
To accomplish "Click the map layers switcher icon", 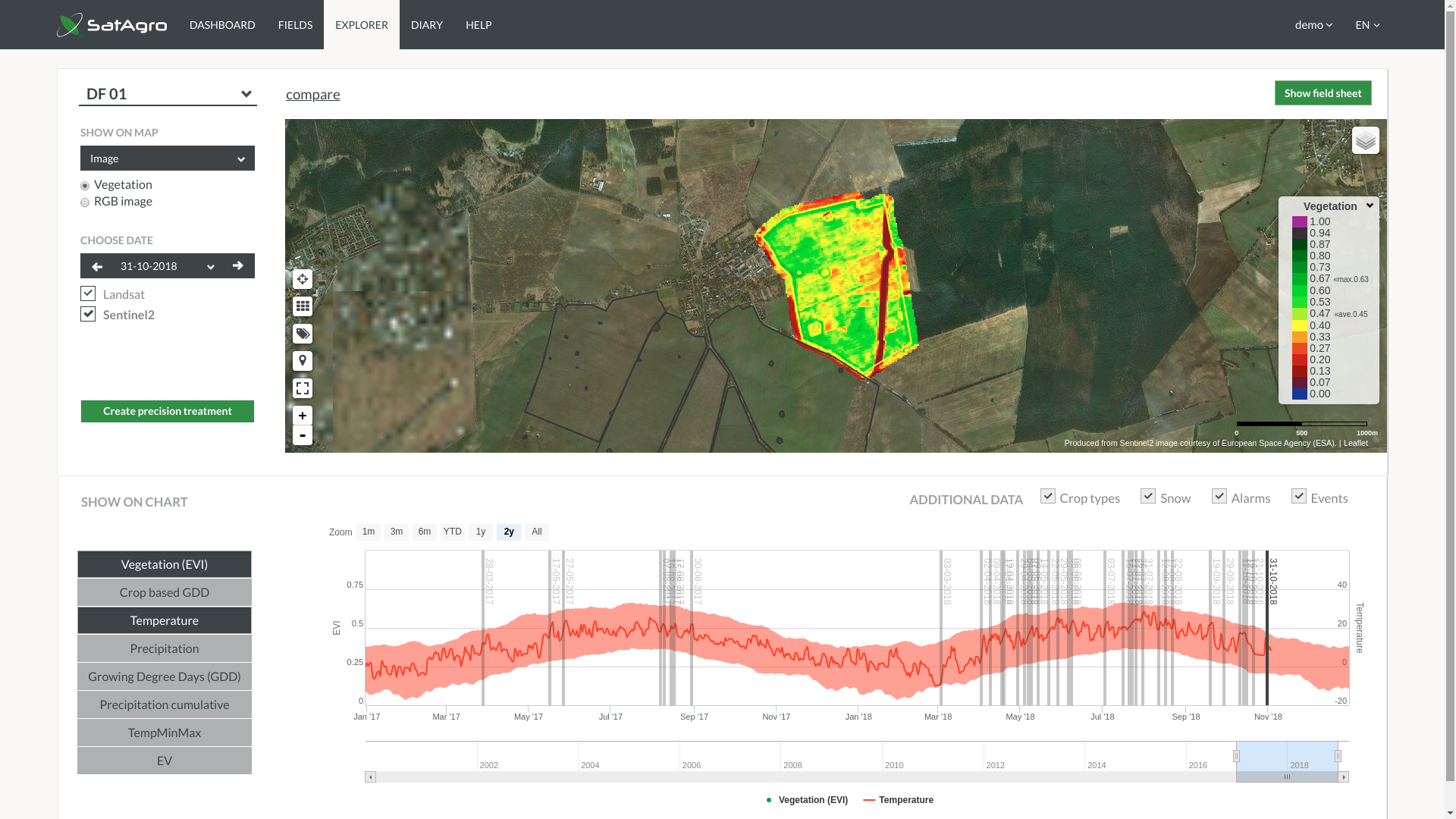I will point(1365,140).
